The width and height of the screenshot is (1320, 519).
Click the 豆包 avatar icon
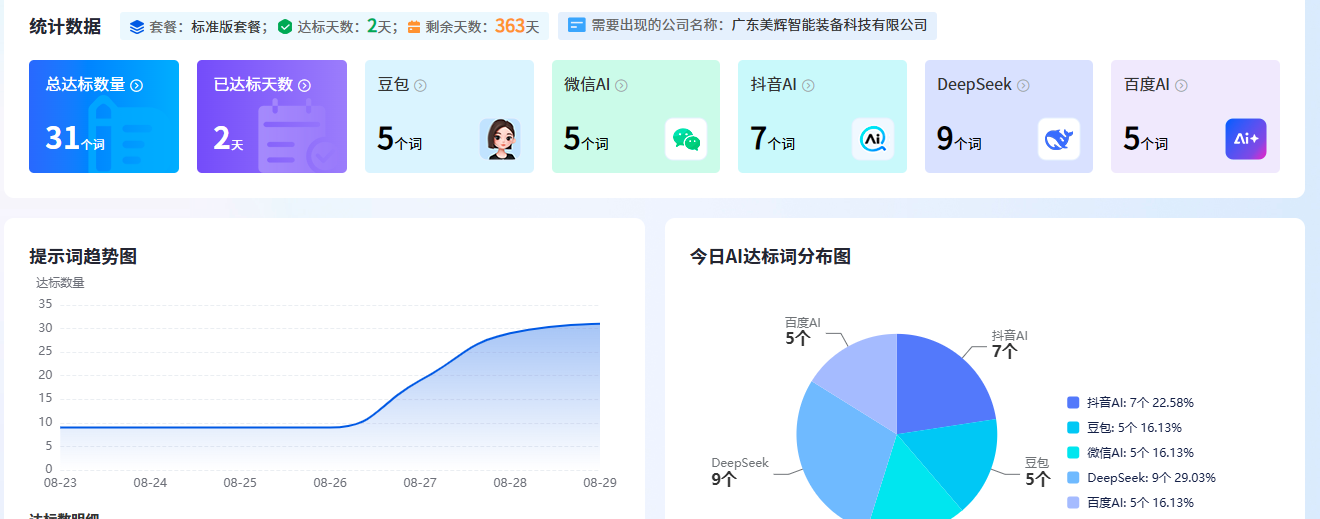pos(500,139)
